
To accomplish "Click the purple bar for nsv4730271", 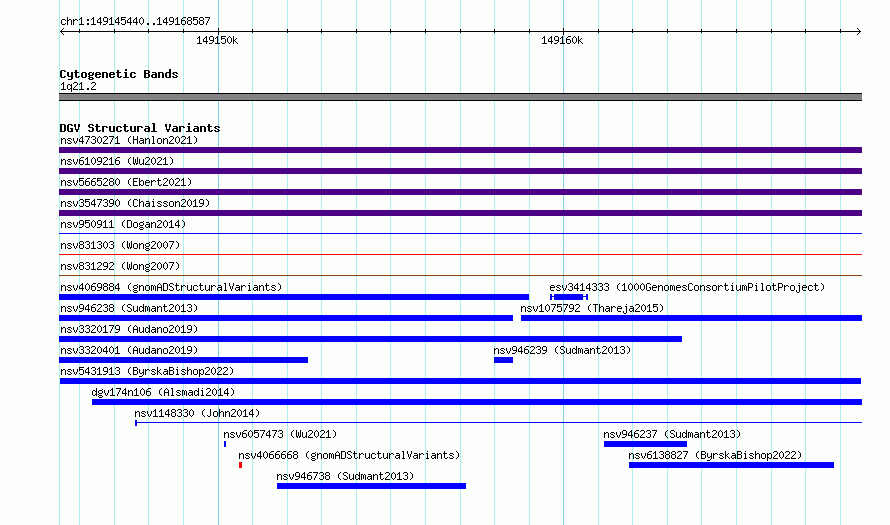I will pos(460,150).
